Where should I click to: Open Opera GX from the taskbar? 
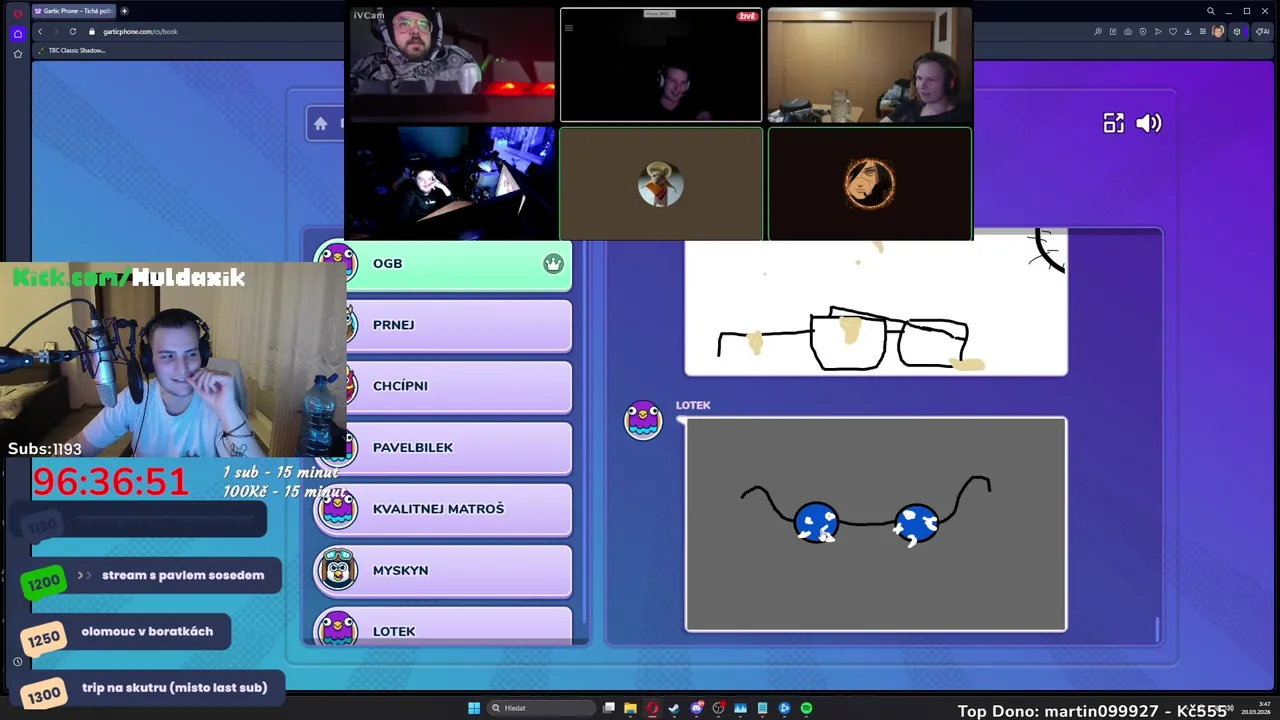(652, 708)
